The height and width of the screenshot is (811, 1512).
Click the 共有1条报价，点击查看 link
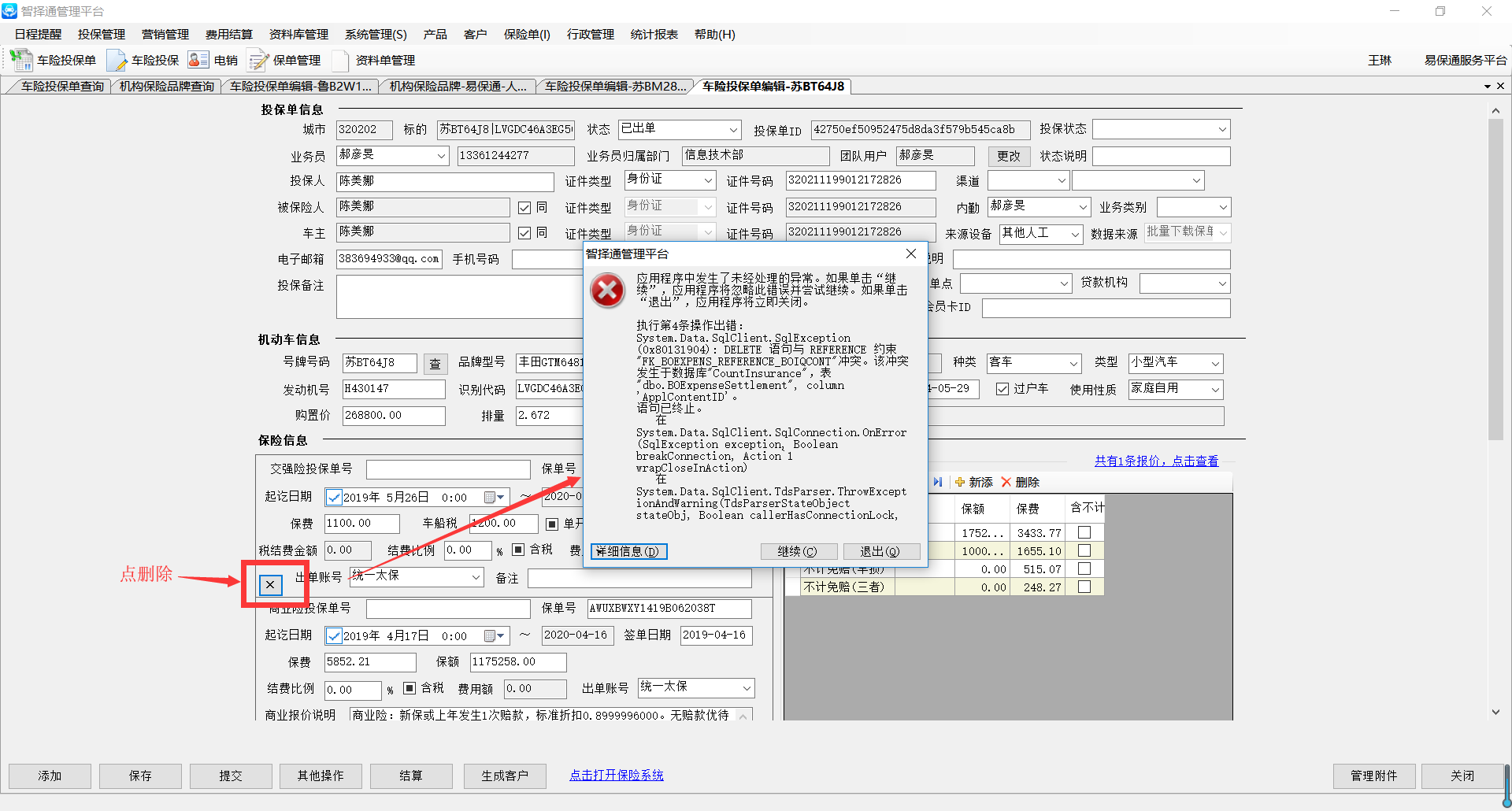(x=1156, y=461)
